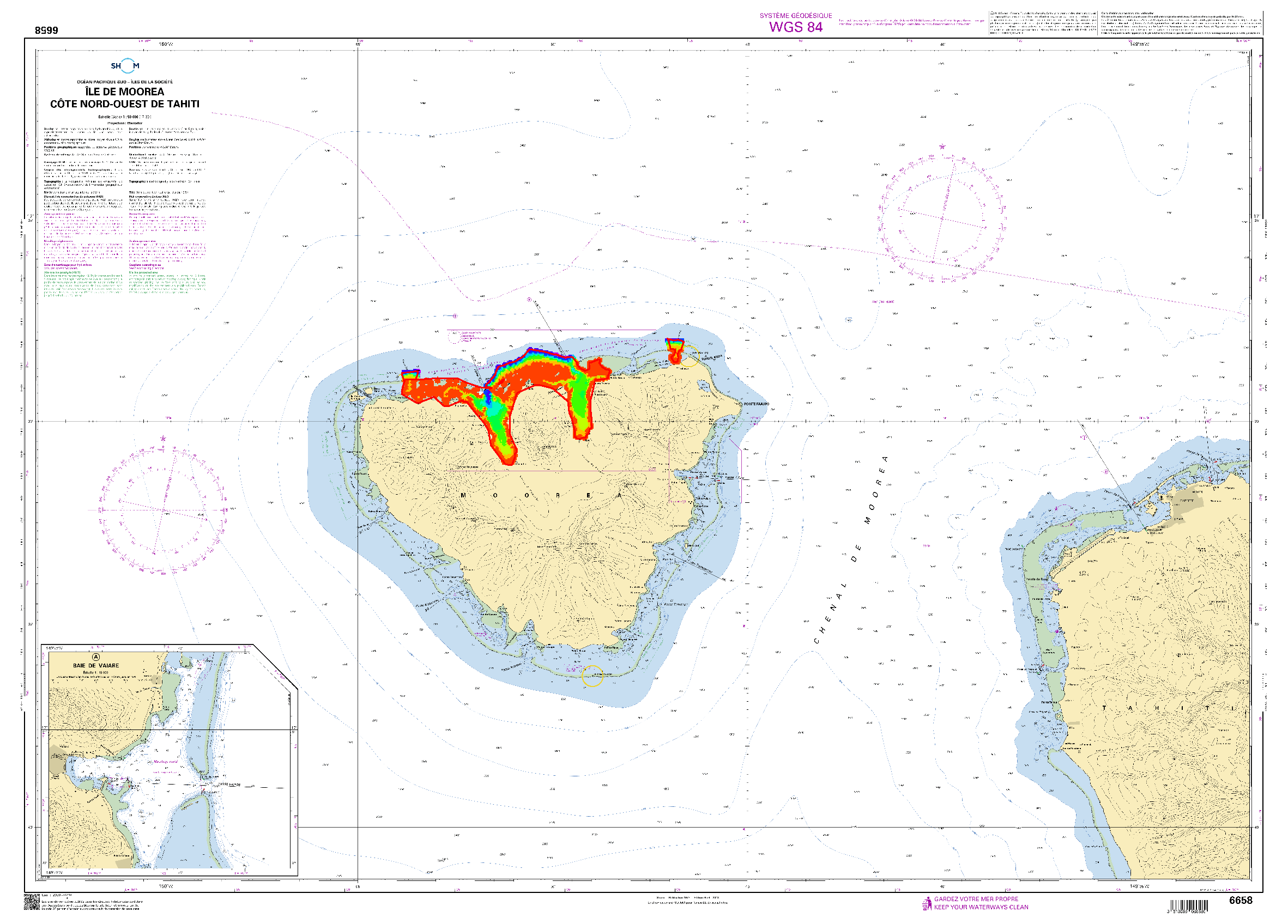1288x924 pixels.
Task: Click the SHOM logo above the title
Action: pos(125,66)
